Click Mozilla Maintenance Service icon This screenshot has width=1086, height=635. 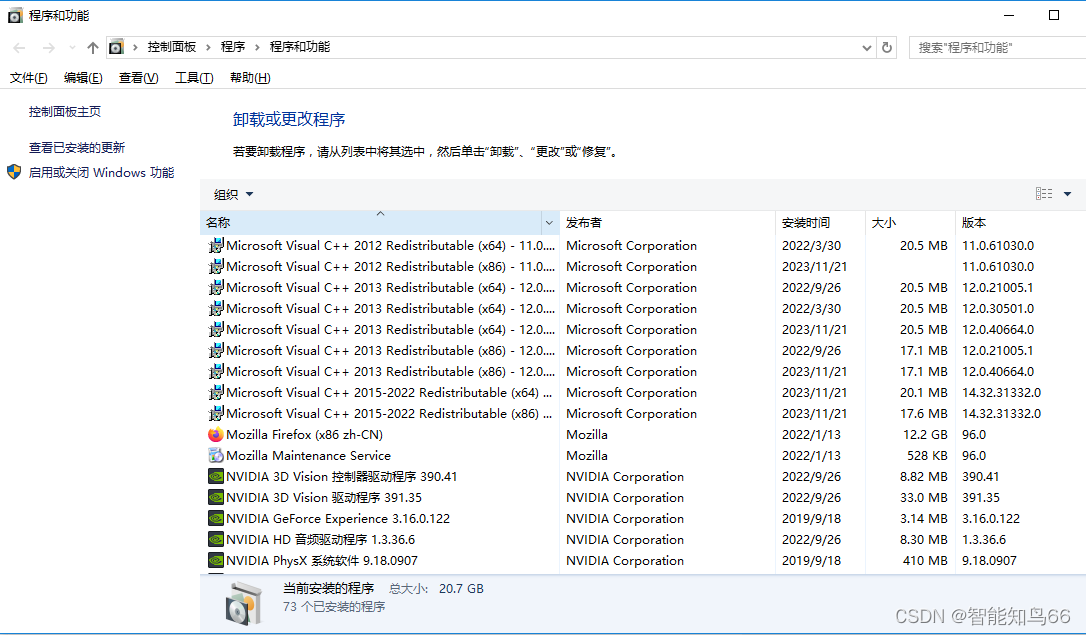215,456
